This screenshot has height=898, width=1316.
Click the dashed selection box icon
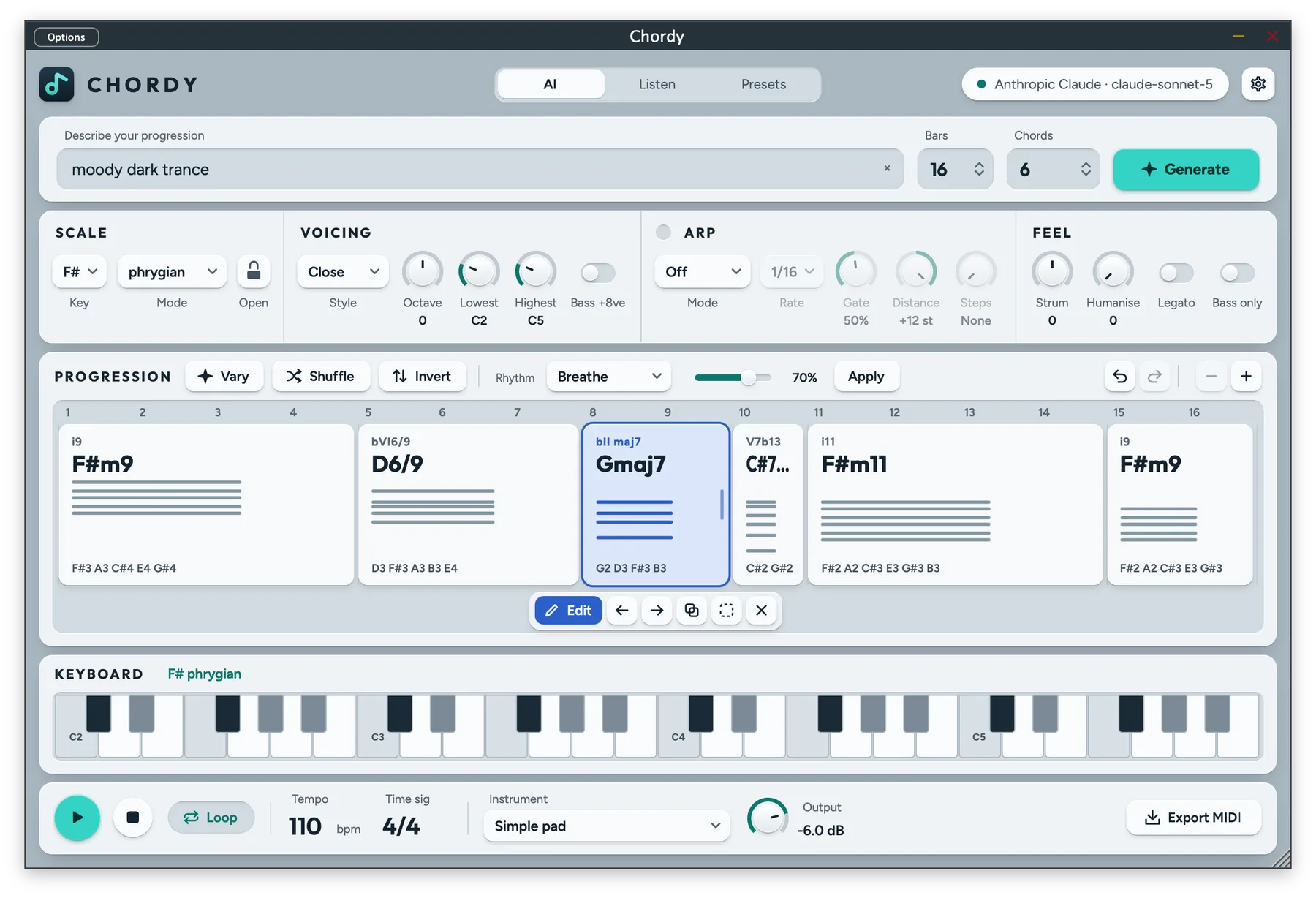pyautogui.click(x=726, y=610)
